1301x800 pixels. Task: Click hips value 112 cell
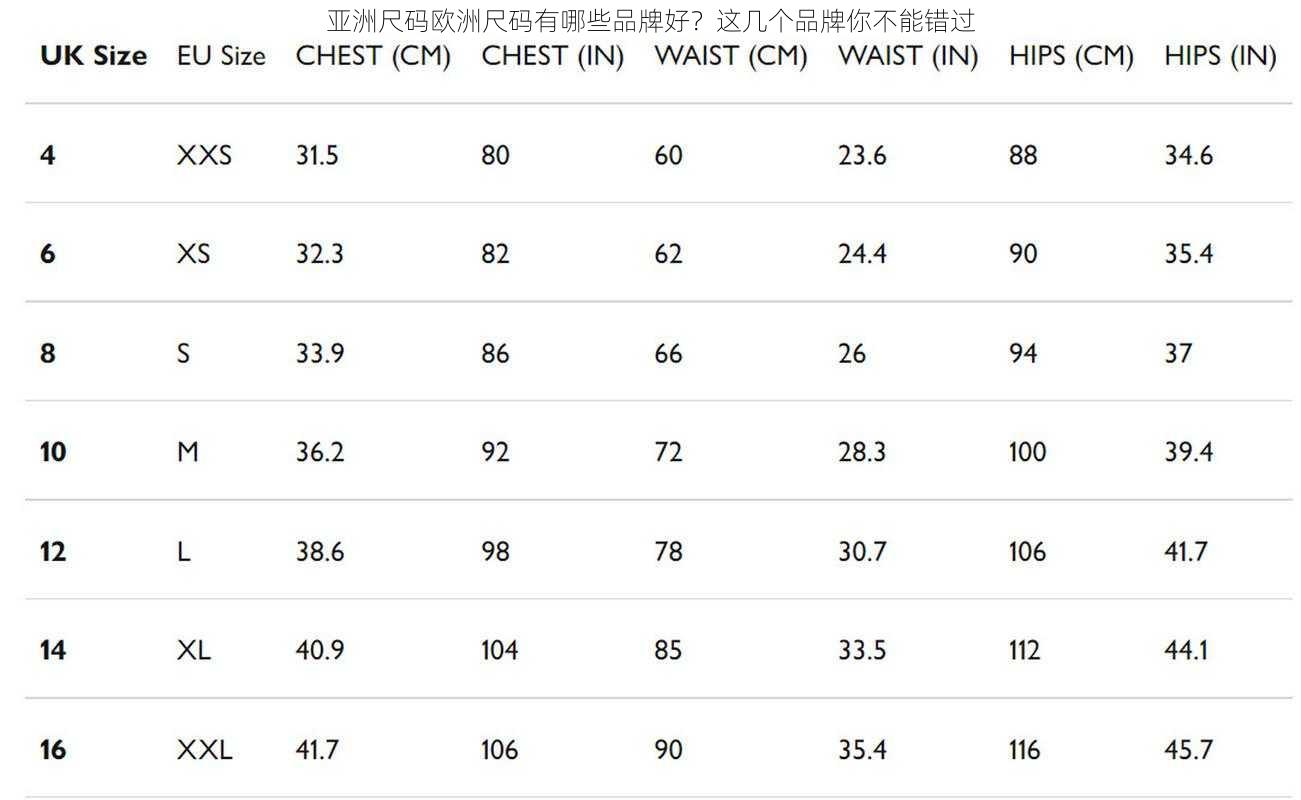pyautogui.click(x=1025, y=650)
